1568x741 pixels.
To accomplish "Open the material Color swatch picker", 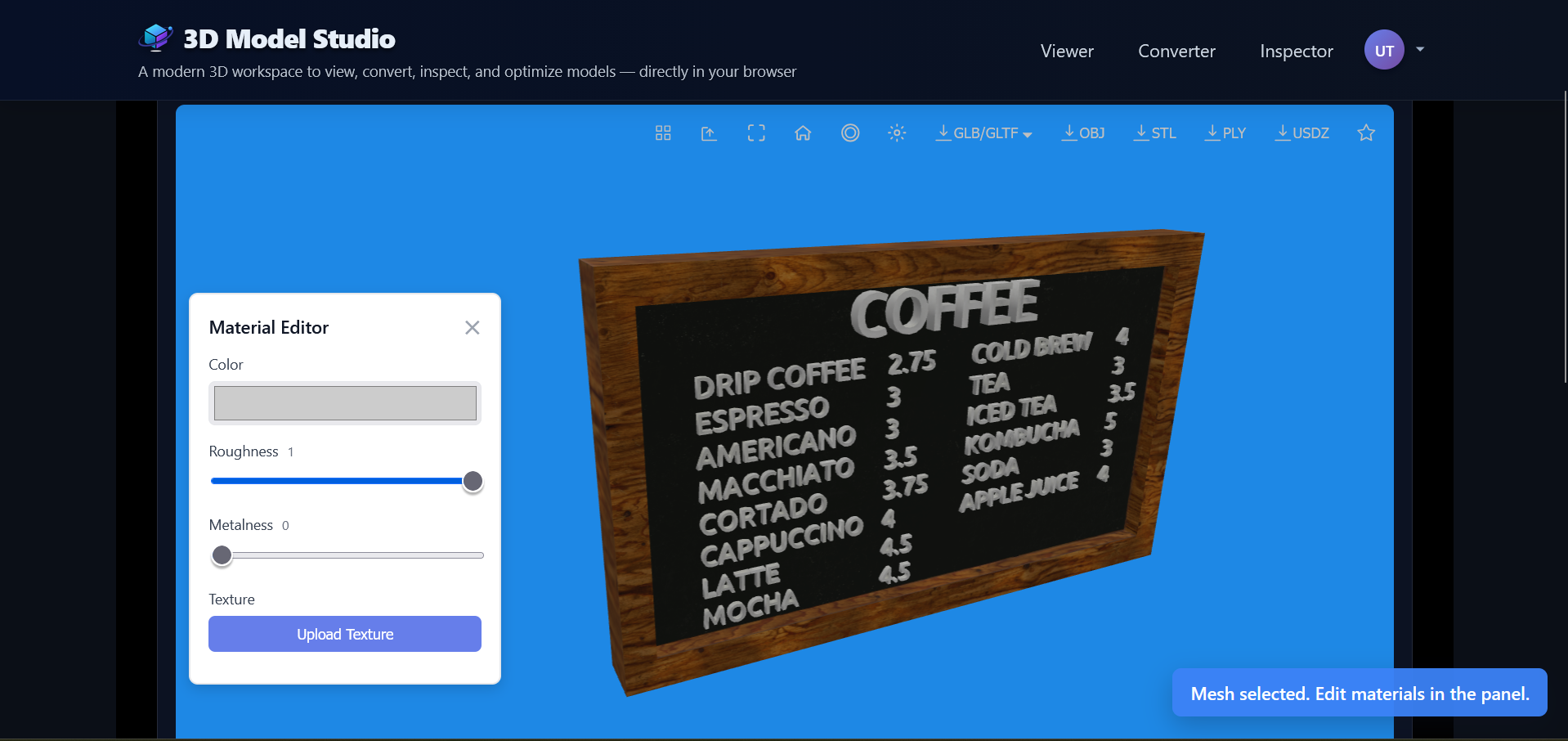I will tap(344, 402).
